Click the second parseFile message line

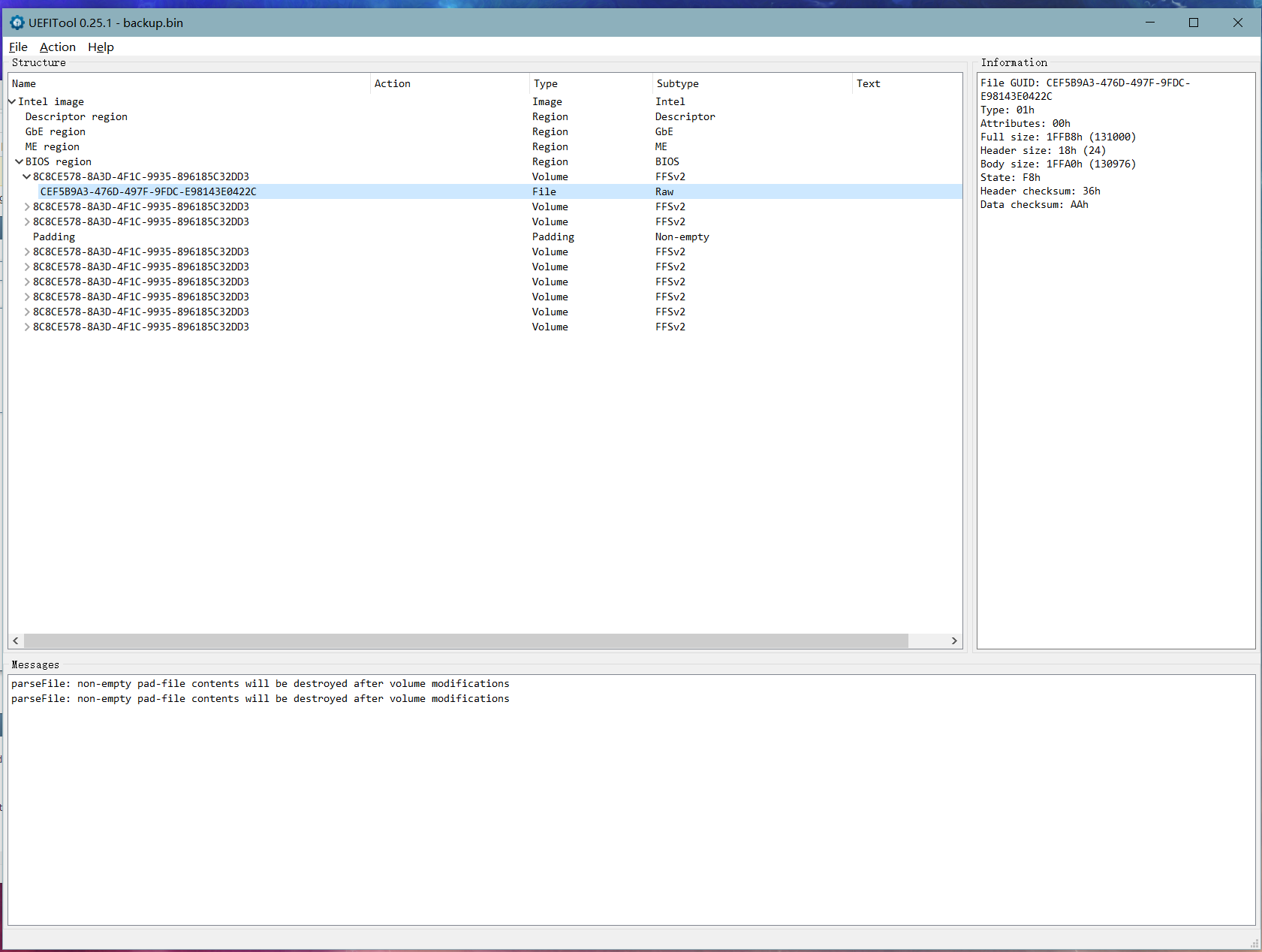[261, 698]
